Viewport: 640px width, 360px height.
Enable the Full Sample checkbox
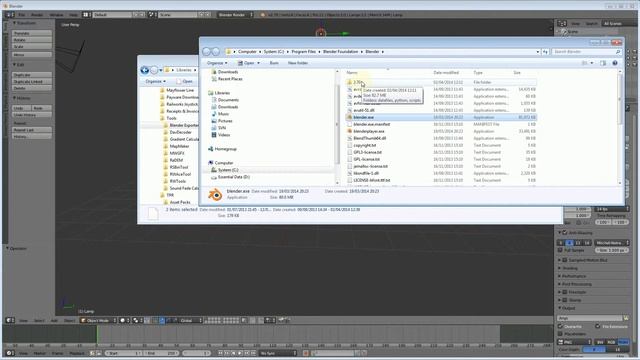click(x=560, y=250)
